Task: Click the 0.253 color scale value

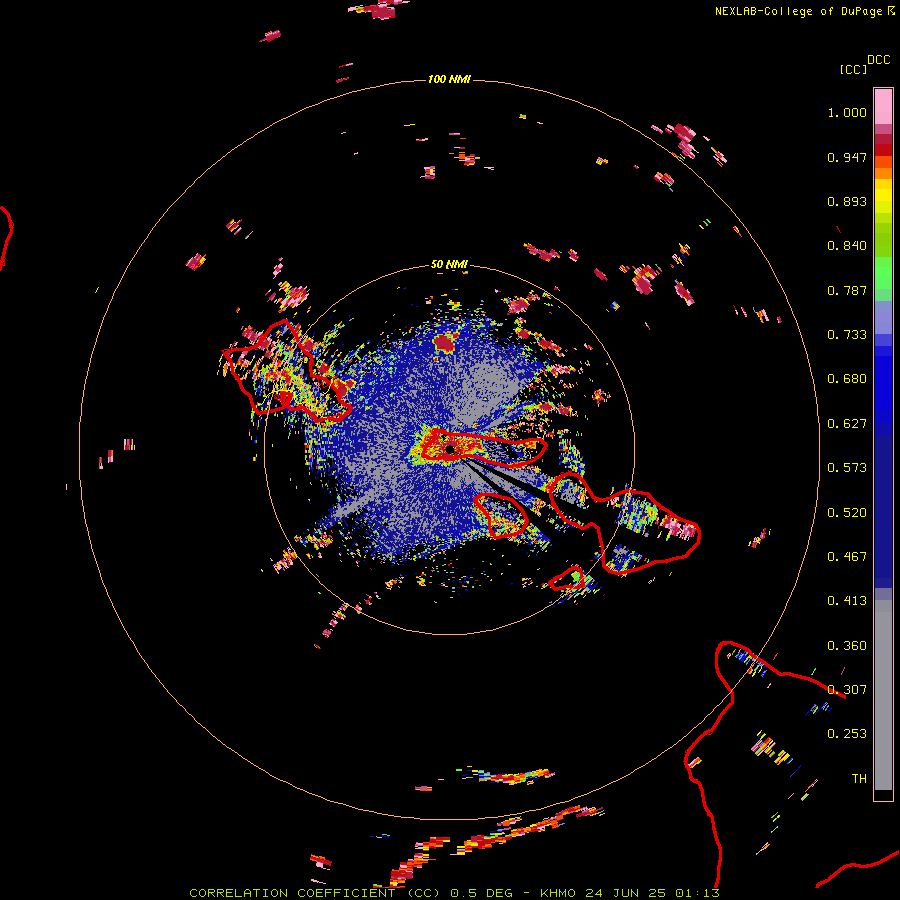Action: (847, 734)
